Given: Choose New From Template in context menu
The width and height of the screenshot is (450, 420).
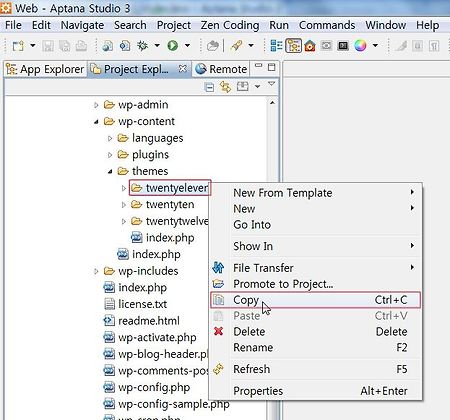Looking at the screenshot, I should (316, 193).
